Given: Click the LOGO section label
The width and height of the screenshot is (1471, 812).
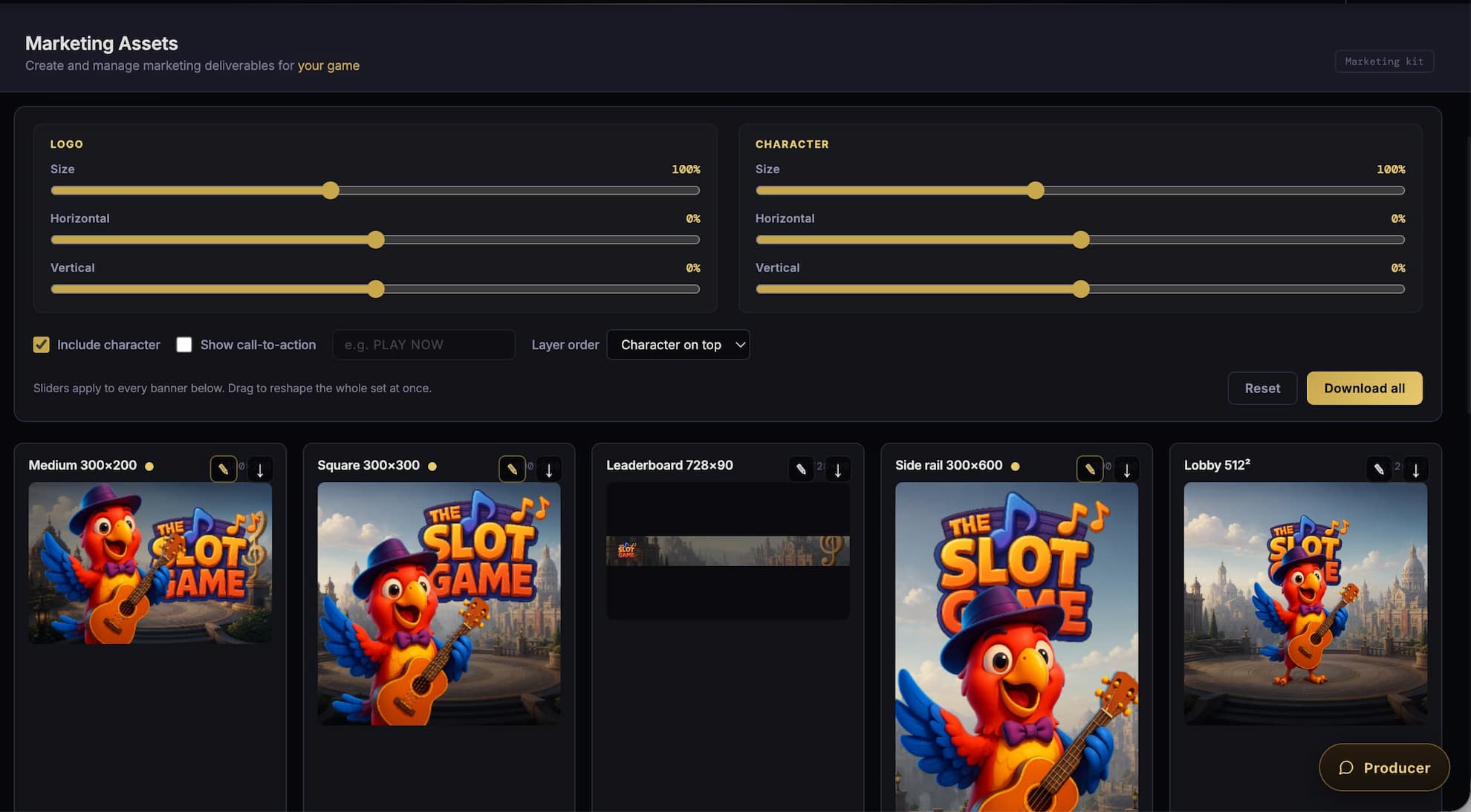Looking at the screenshot, I should (x=67, y=144).
